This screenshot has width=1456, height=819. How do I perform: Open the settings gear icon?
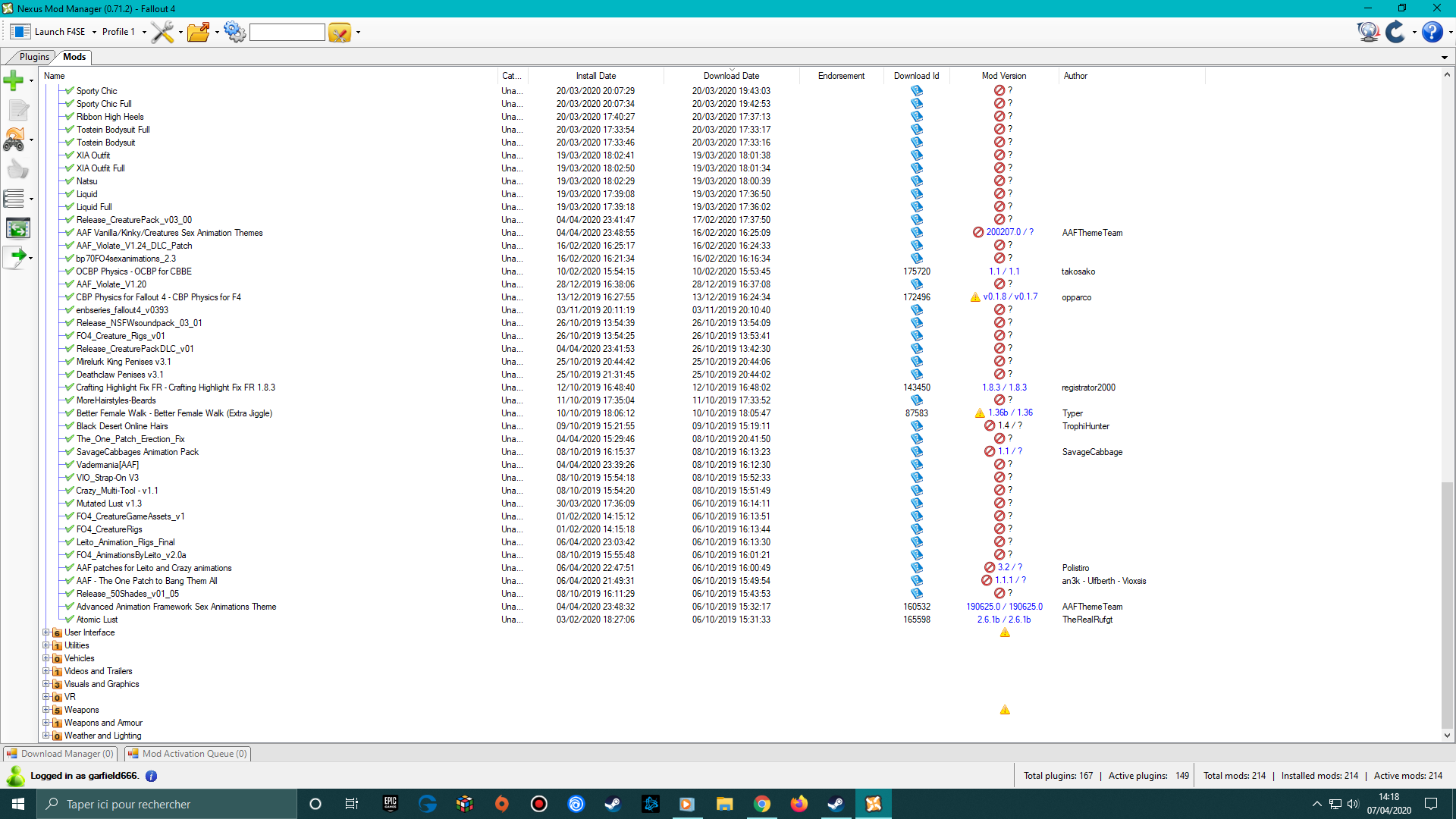coord(235,32)
